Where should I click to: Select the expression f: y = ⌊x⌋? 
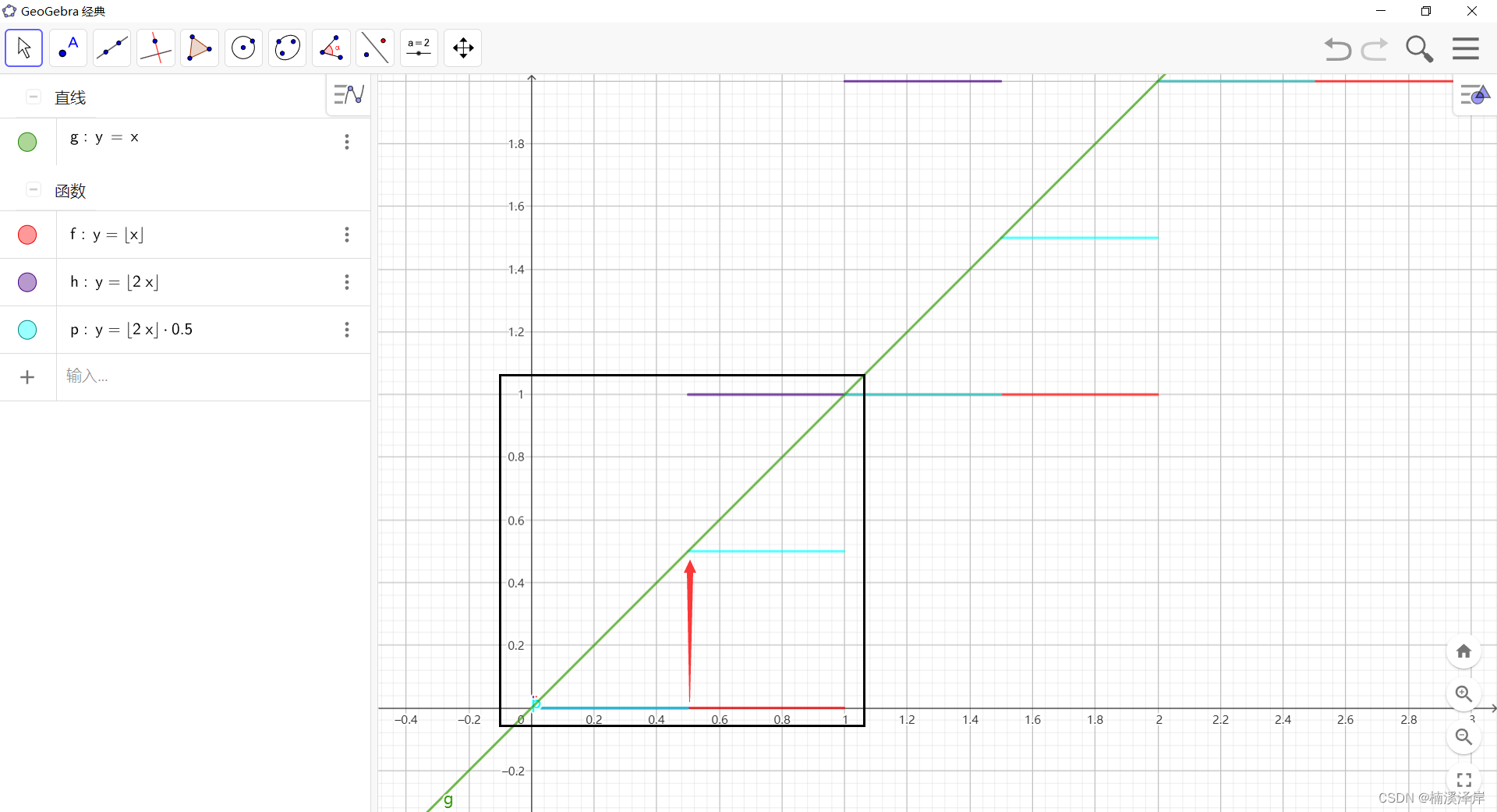(x=107, y=235)
